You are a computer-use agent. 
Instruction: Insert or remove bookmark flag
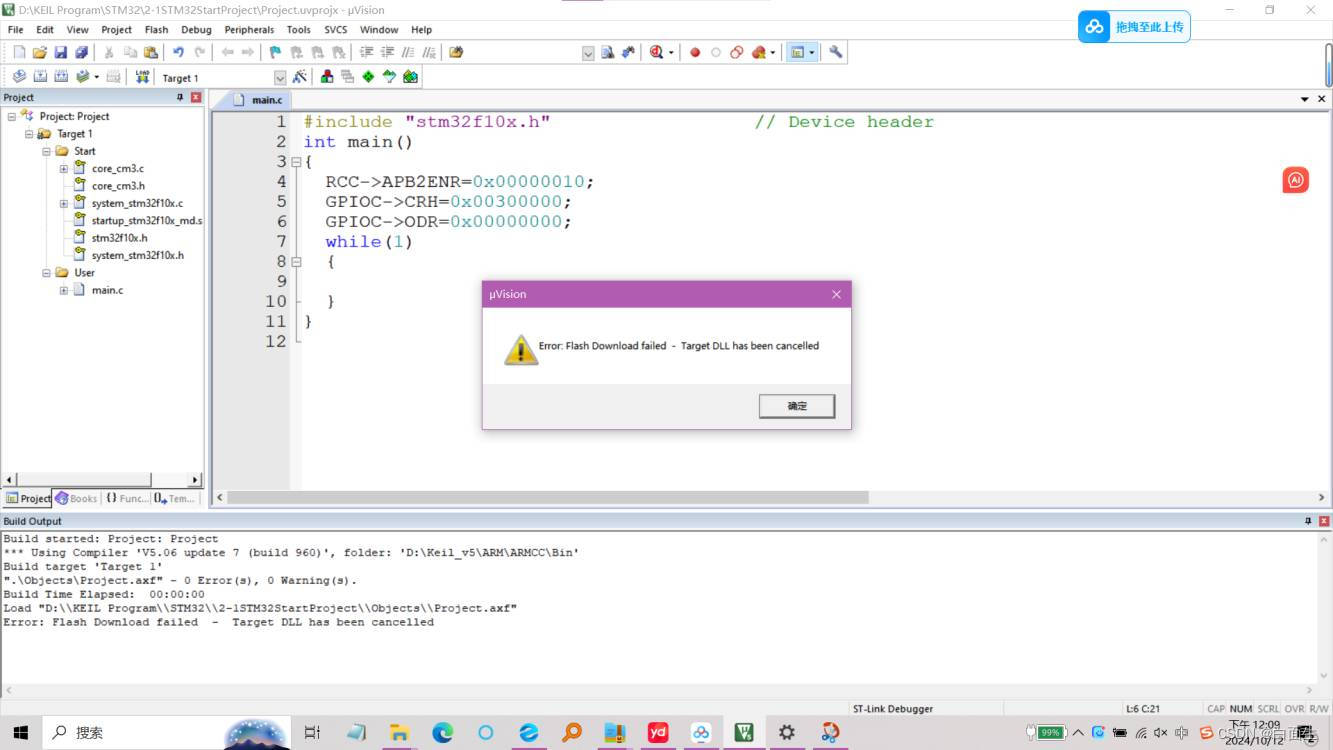(276, 52)
